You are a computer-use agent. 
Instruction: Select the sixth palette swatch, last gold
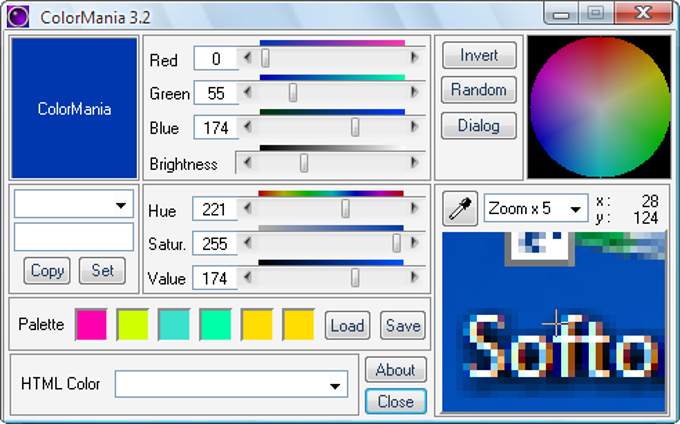[298, 325]
